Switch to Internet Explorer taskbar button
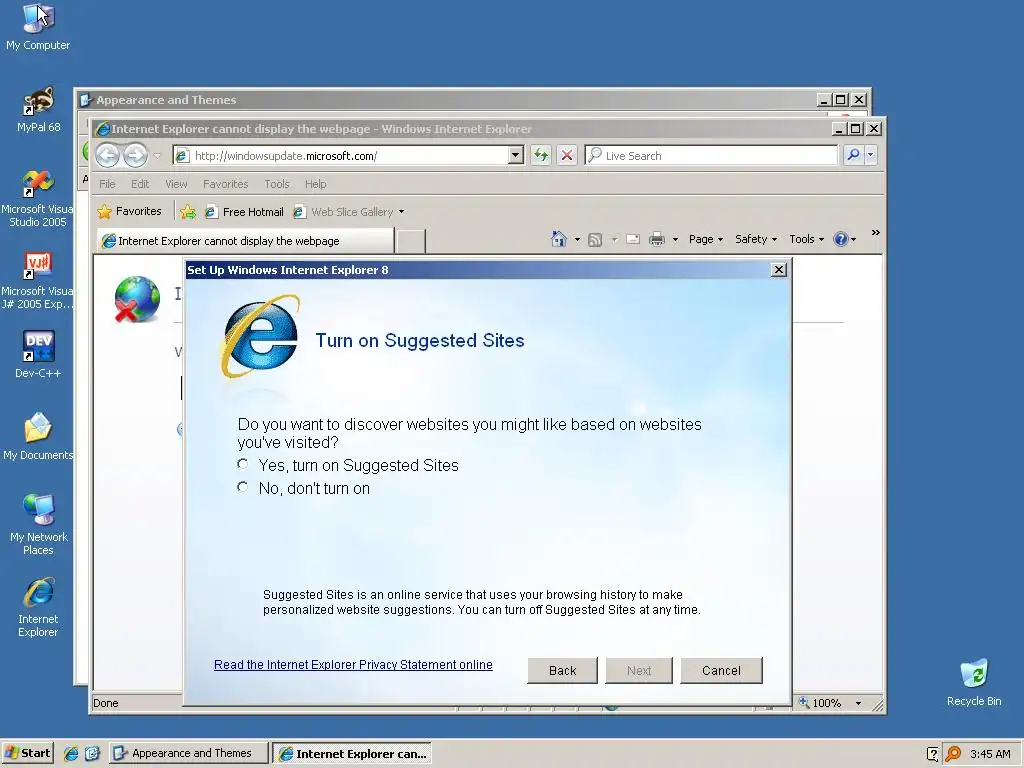Viewport: 1024px width, 768px height. 352,753
